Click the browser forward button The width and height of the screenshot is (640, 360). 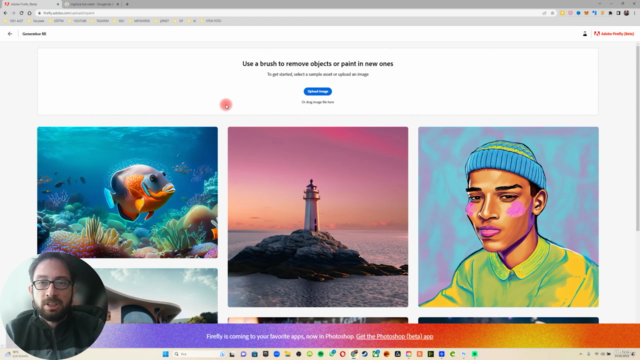point(13,13)
